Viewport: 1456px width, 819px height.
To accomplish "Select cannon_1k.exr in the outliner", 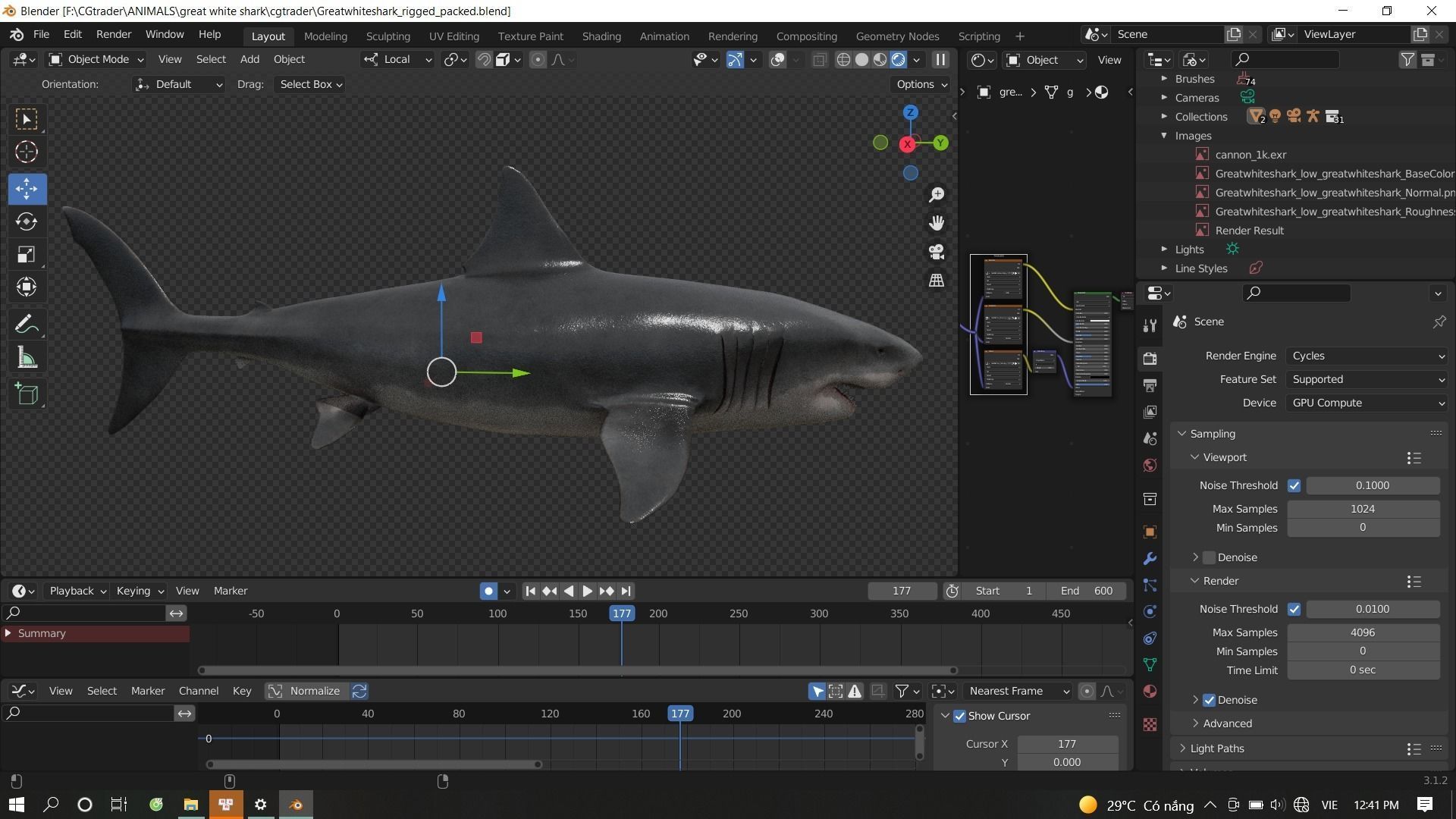I will pos(1250,155).
